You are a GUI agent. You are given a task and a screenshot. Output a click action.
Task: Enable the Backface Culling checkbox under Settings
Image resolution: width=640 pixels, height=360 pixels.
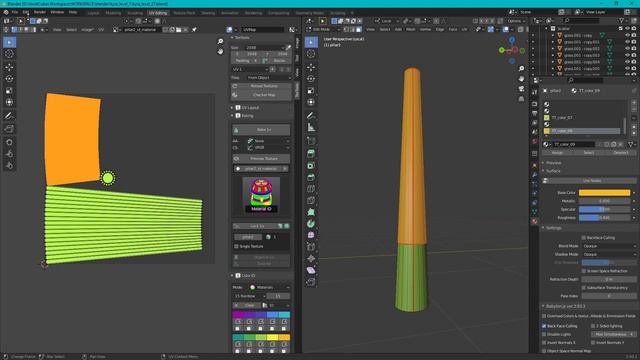584,238
